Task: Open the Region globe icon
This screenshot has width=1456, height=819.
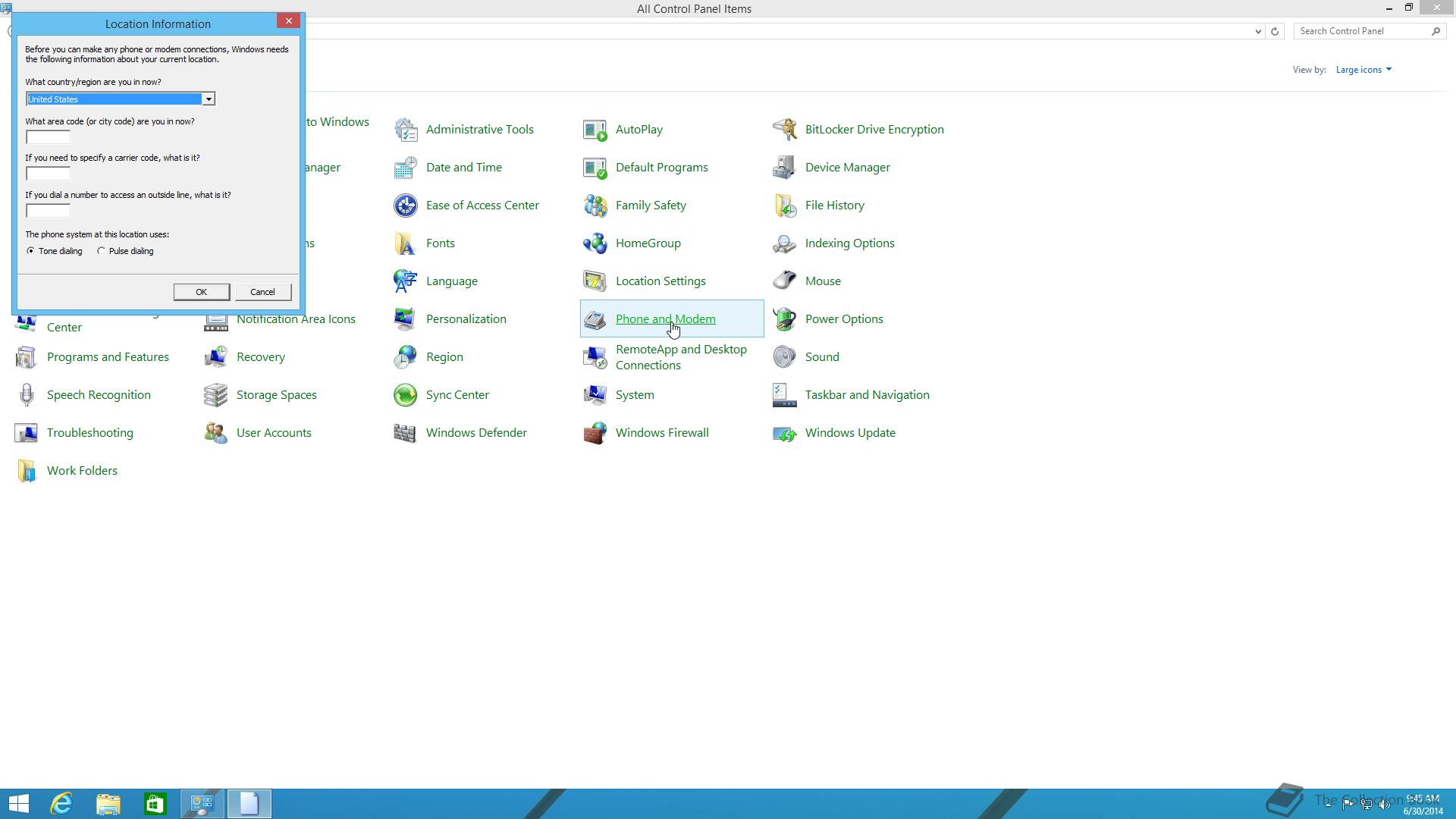Action: click(x=406, y=357)
